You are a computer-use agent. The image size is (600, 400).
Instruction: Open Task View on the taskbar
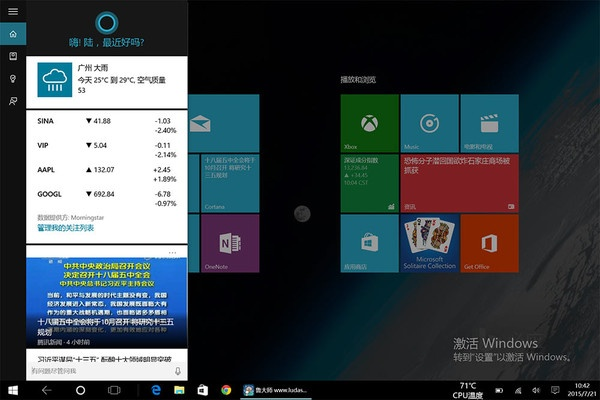pyautogui.click(x=113, y=389)
